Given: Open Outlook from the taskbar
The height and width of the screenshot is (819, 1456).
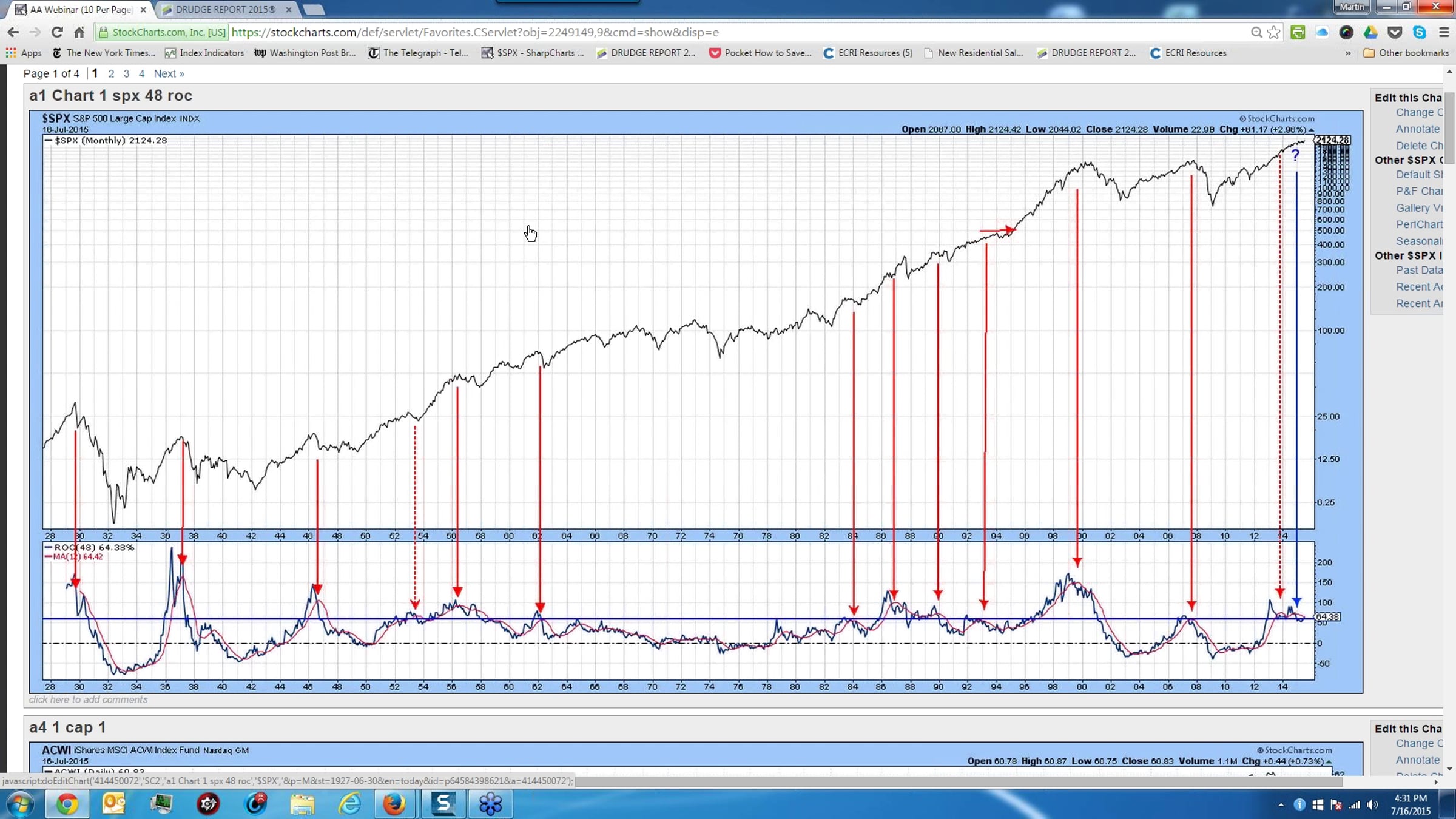Looking at the screenshot, I should pyautogui.click(x=113, y=804).
